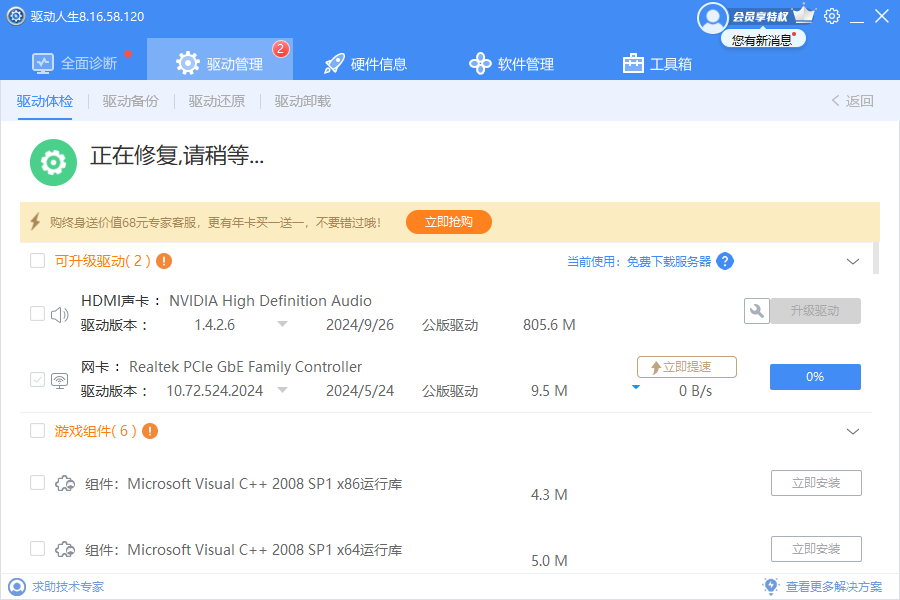Viewport: 900px width, 600px height.
Task: Click the 0% download progress bar
Action: pyautogui.click(x=815, y=377)
